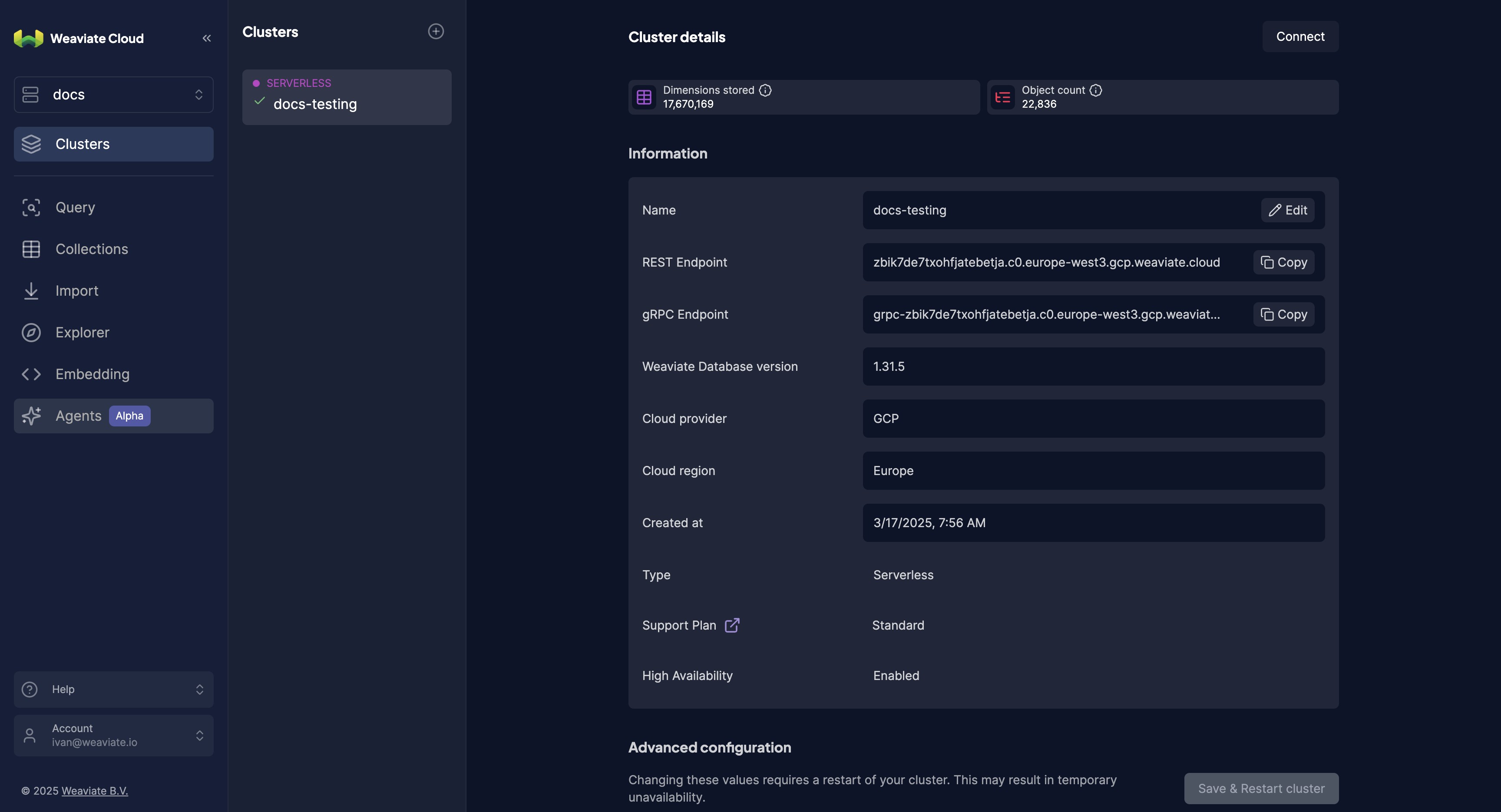The width and height of the screenshot is (1501, 812).
Task: Click the Enabled high availability value
Action: [896, 676]
